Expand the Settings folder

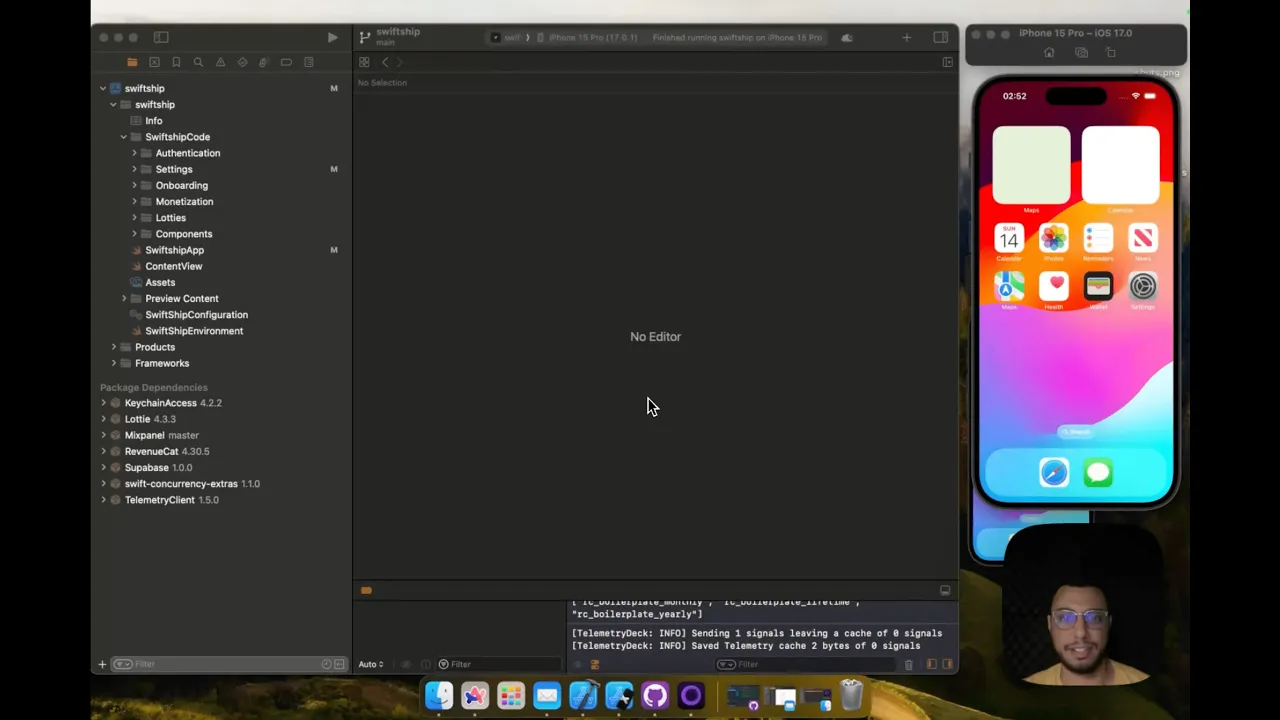pos(134,169)
